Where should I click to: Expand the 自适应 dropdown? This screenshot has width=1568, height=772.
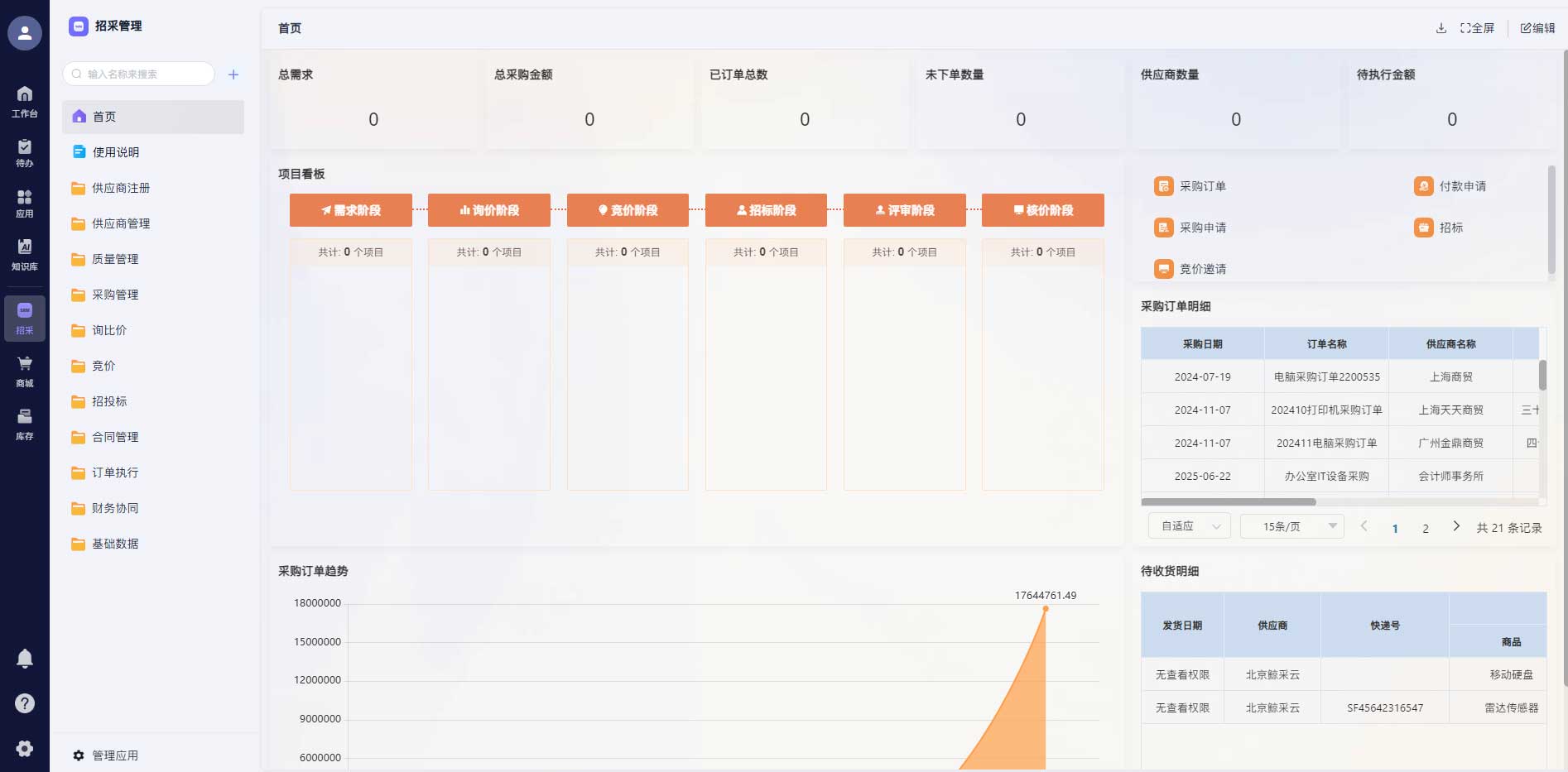(1189, 526)
